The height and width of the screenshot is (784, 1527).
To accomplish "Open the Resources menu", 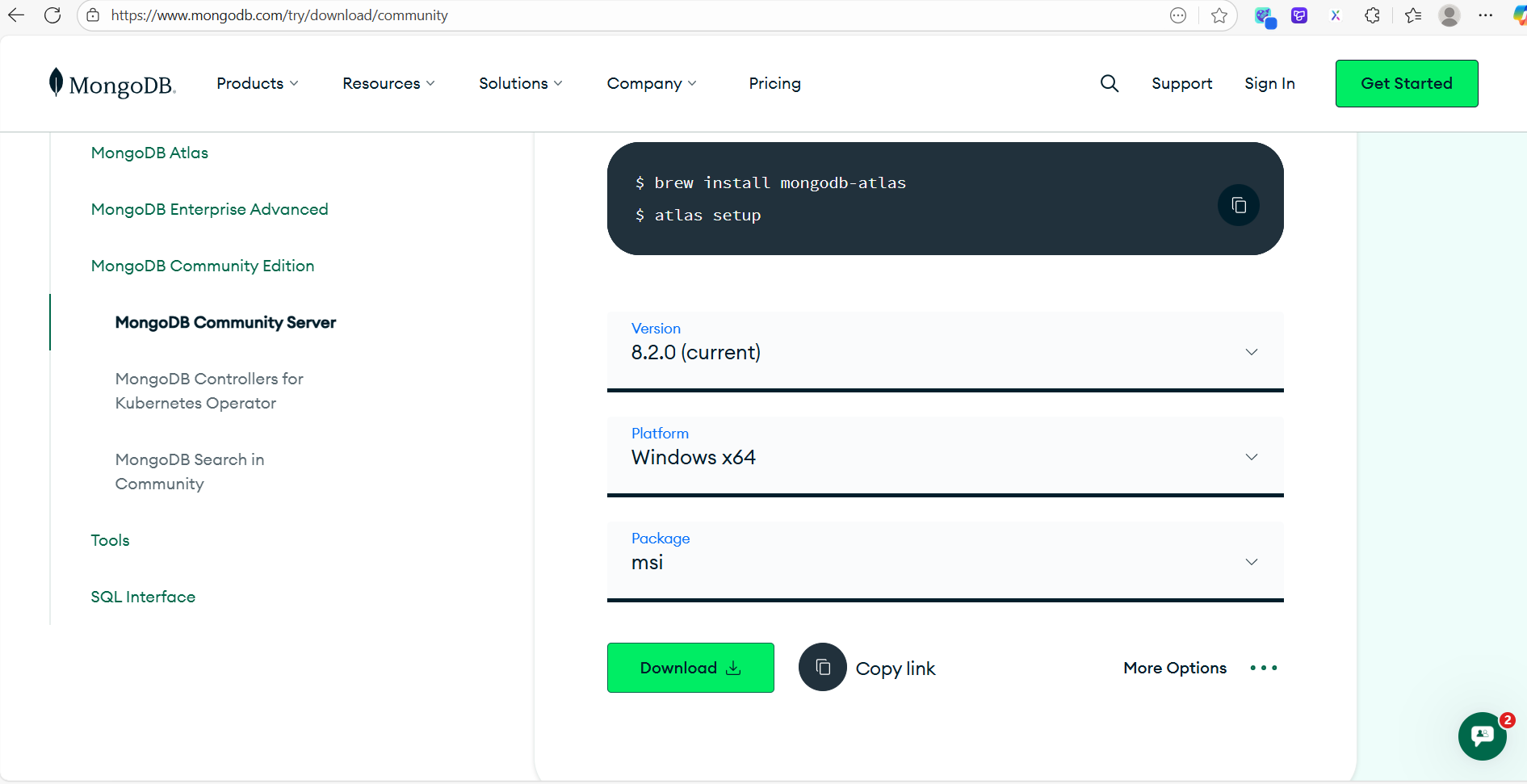I will click(388, 83).
